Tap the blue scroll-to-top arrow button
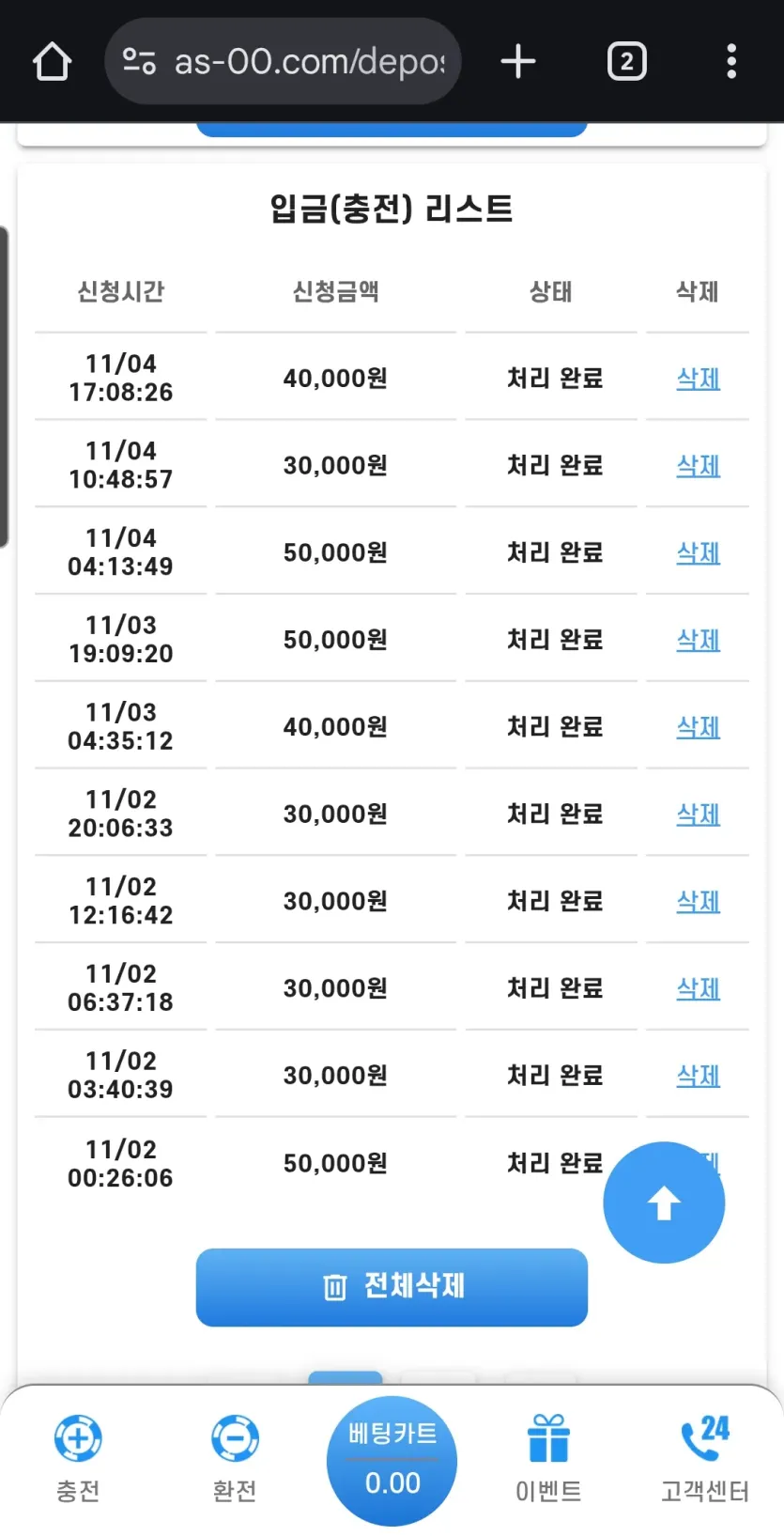The height and width of the screenshot is (1536, 784). [x=664, y=1202]
